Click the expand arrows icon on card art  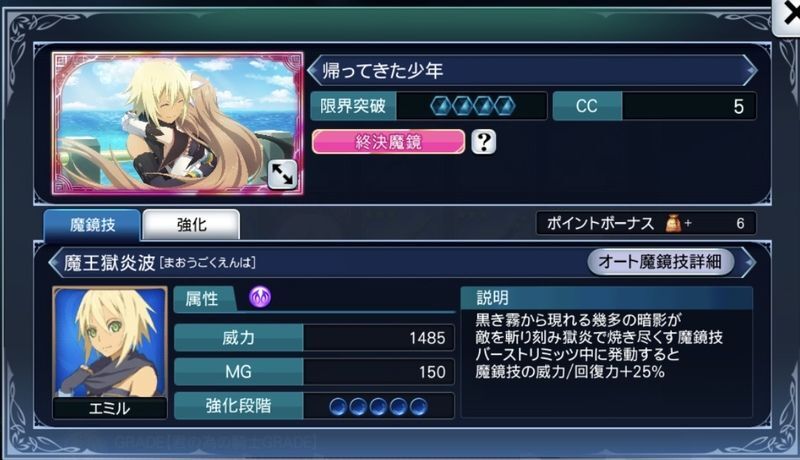[282, 174]
